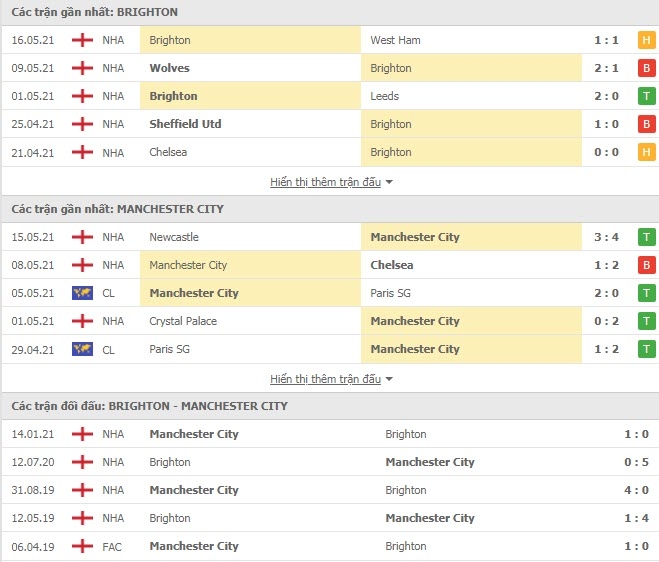Expand more Brighton matches via the dropdown arrow
This screenshot has height=562, width=659.
click(x=389, y=182)
